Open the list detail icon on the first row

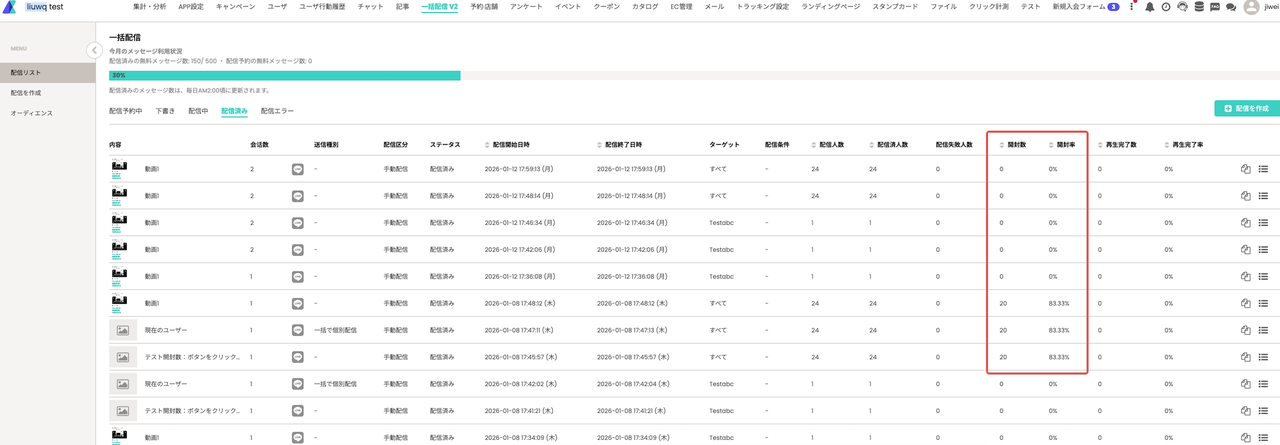(1263, 169)
